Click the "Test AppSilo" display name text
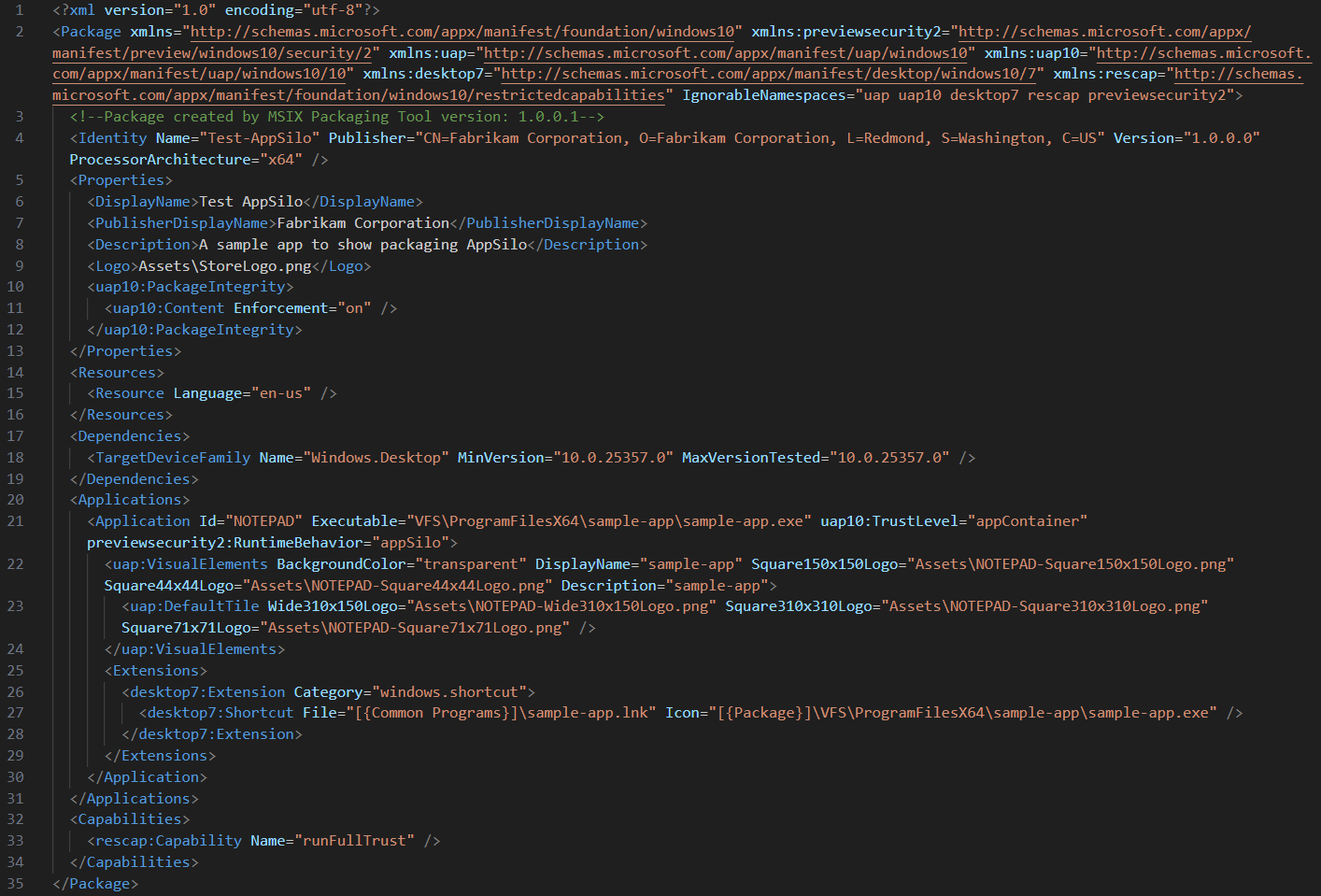Viewport: 1321px width, 896px height. (x=250, y=202)
